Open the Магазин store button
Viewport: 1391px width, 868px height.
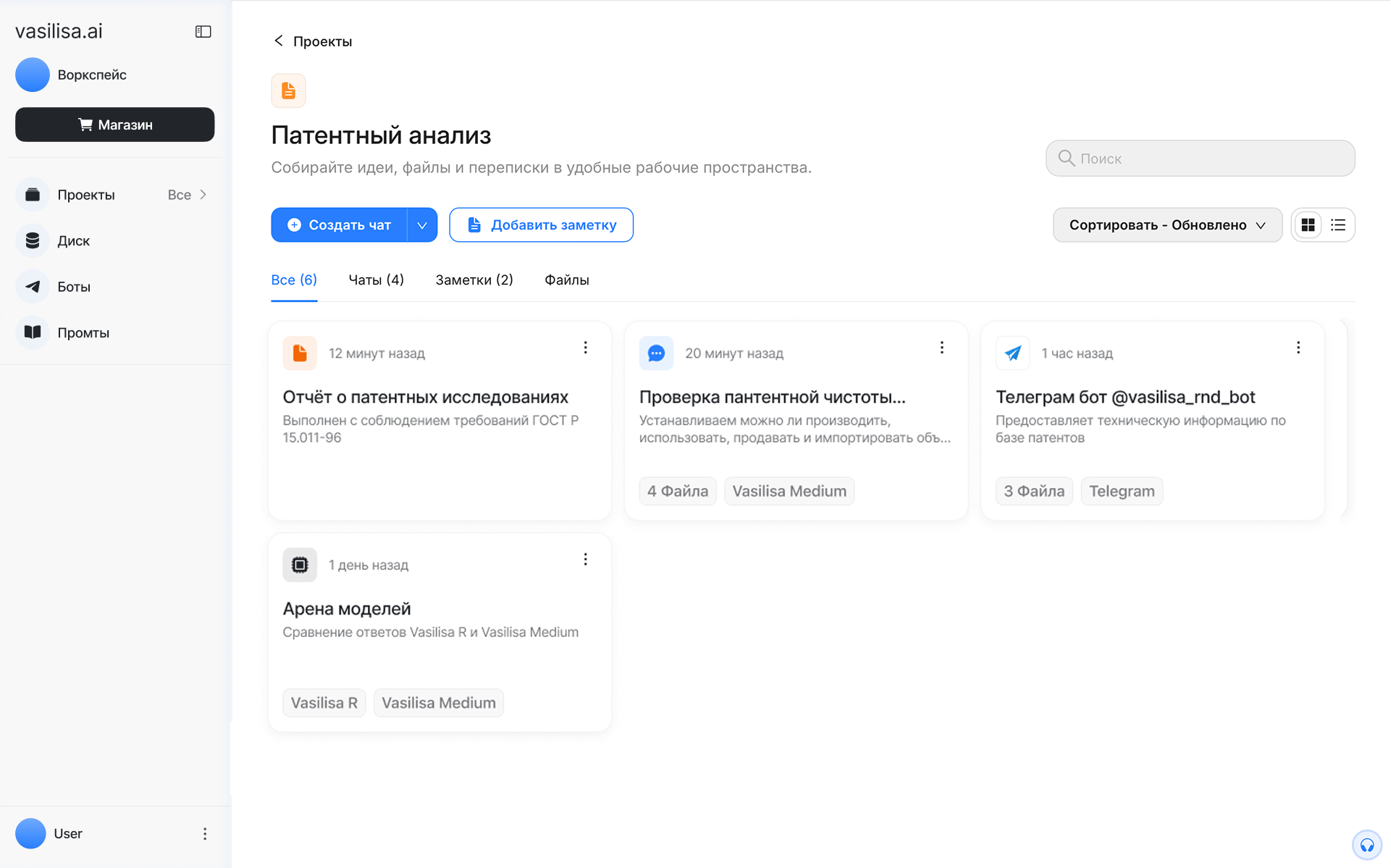tap(114, 125)
